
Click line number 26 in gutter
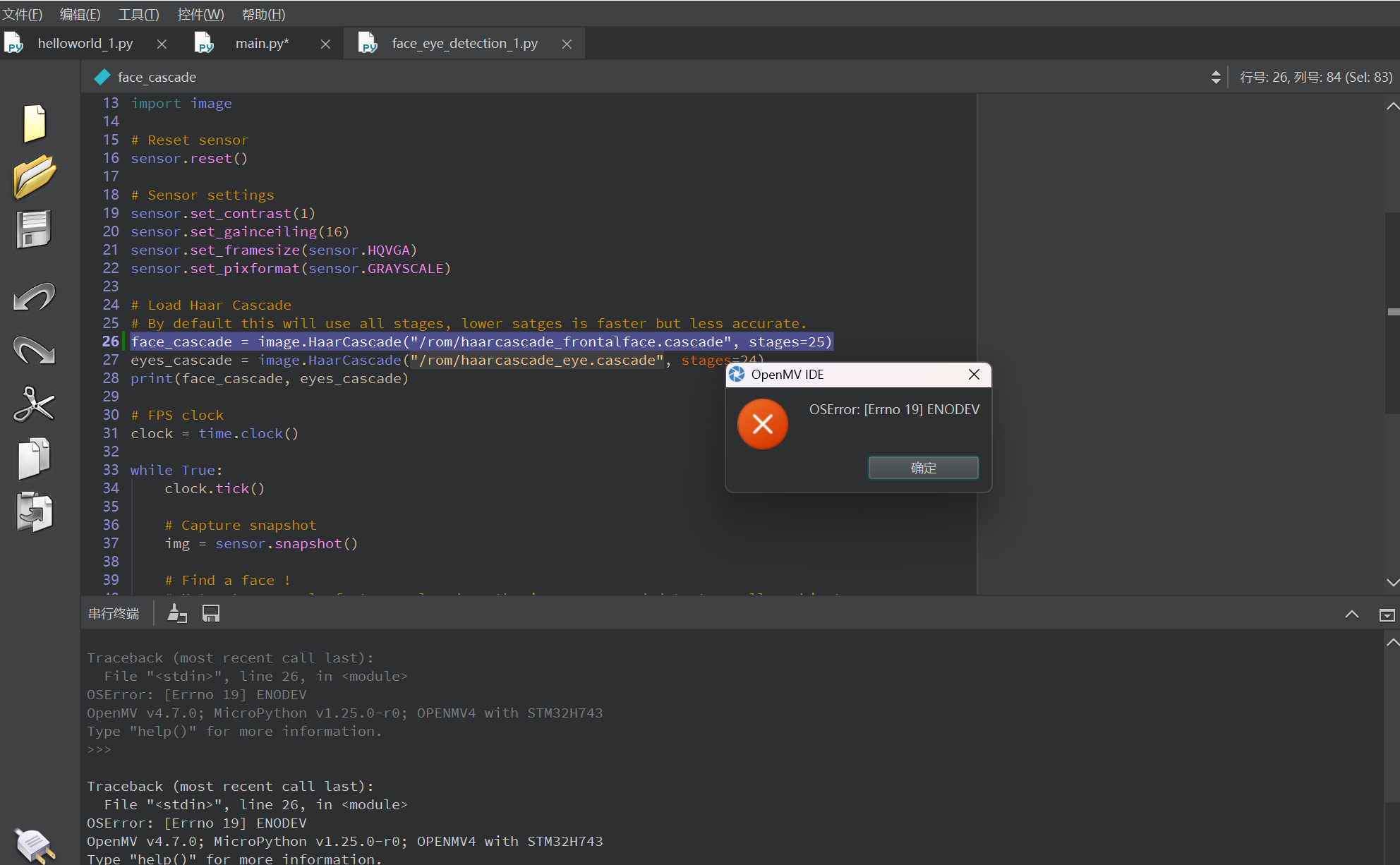coord(111,341)
